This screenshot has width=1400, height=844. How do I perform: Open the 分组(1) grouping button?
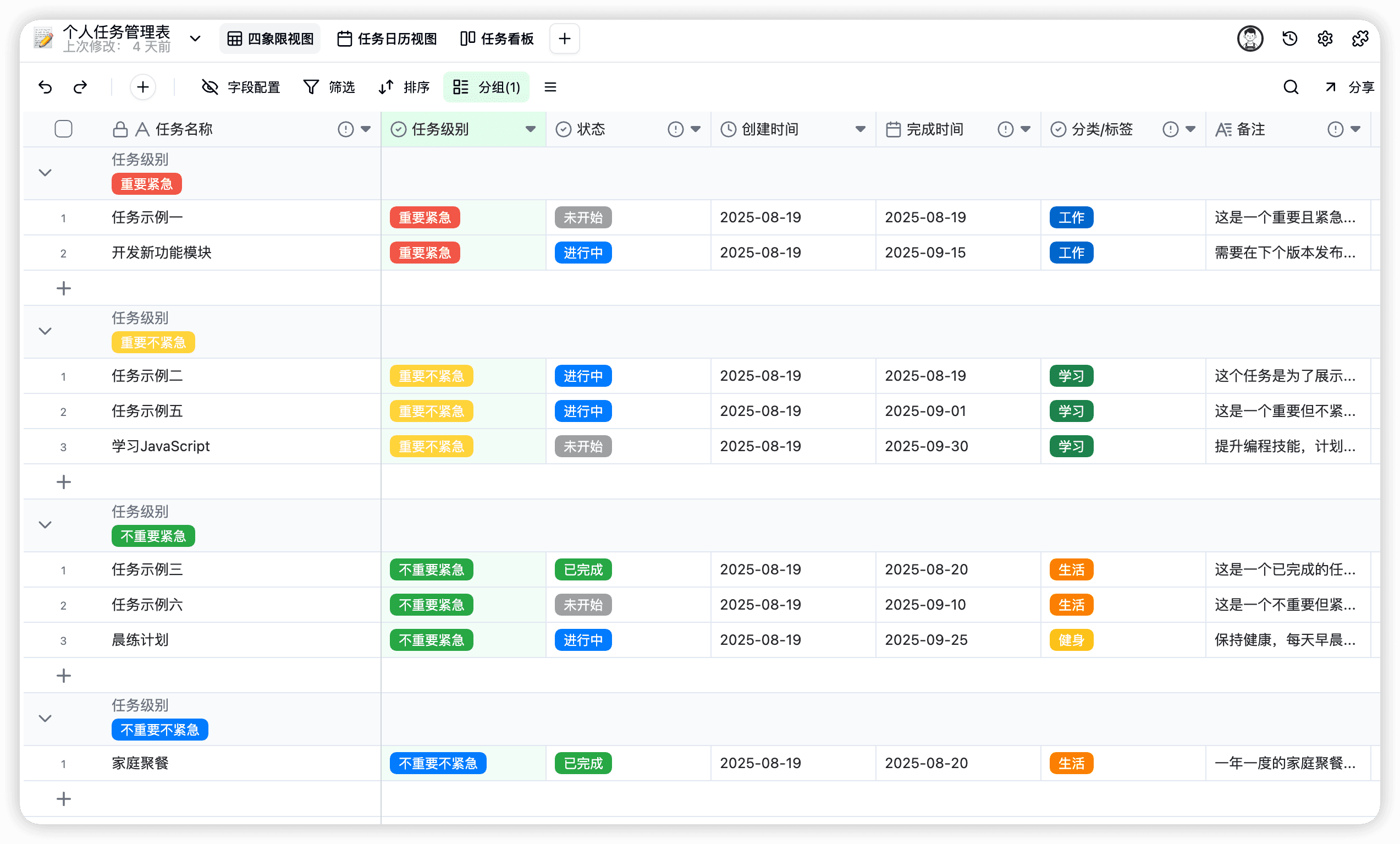coord(486,87)
